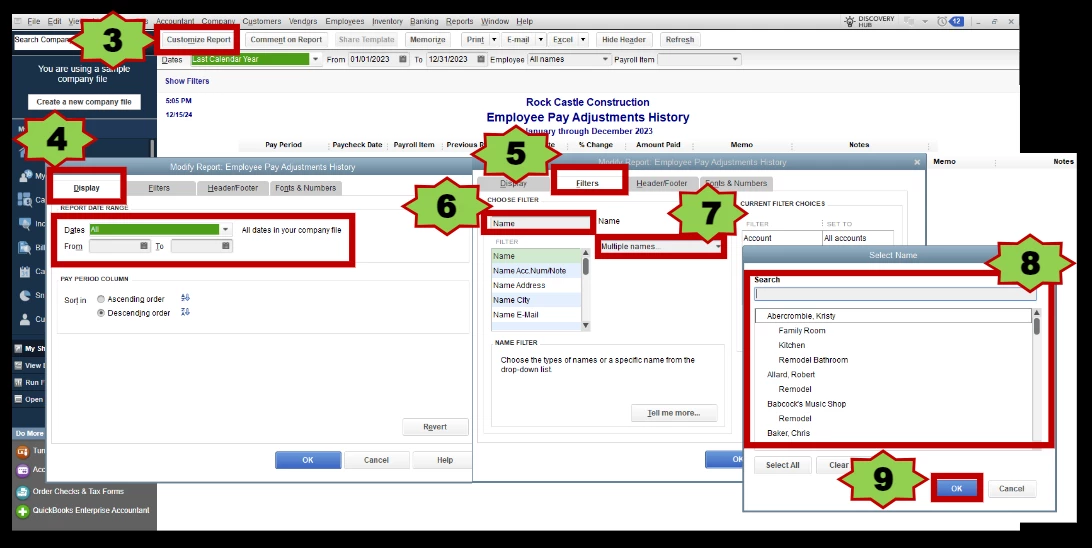Image resolution: width=1092 pixels, height=548 pixels.
Task: Expand the E-mail button dropdown arrow
Action: (540, 40)
